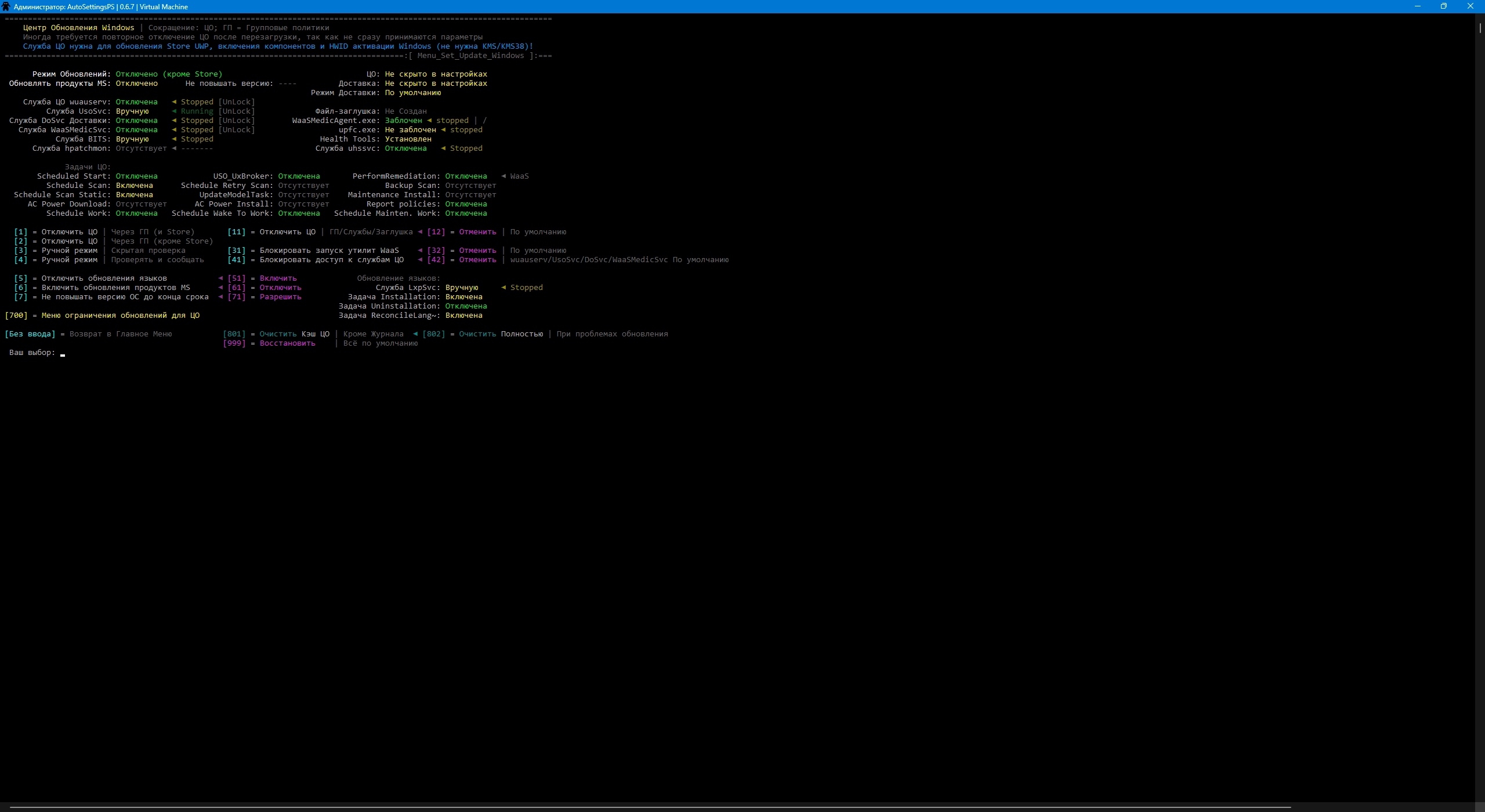1485x812 pixels.
Task: Click option [12] Отменить
Action: point(462,232)
